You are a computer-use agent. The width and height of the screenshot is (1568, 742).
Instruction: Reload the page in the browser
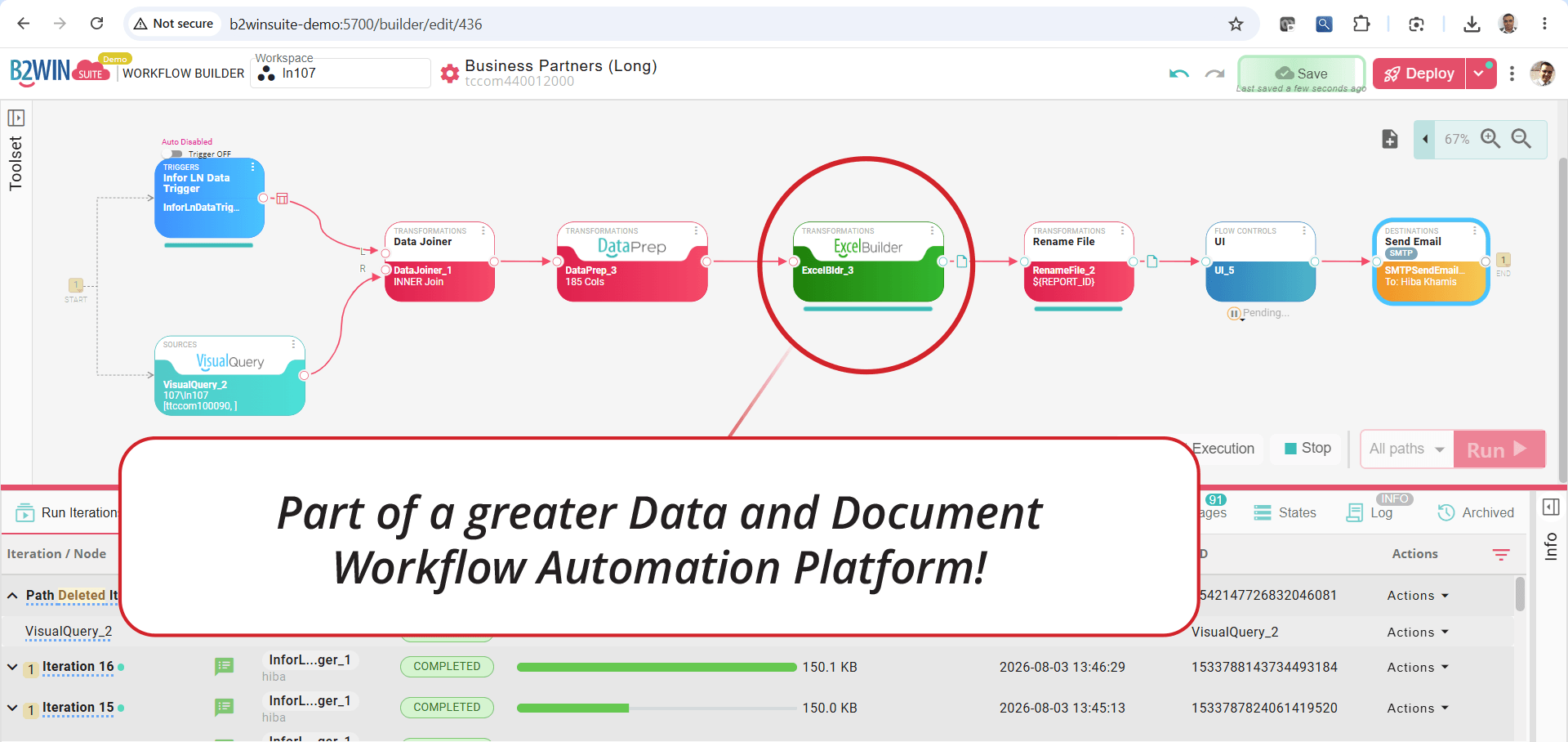[96, 24]
